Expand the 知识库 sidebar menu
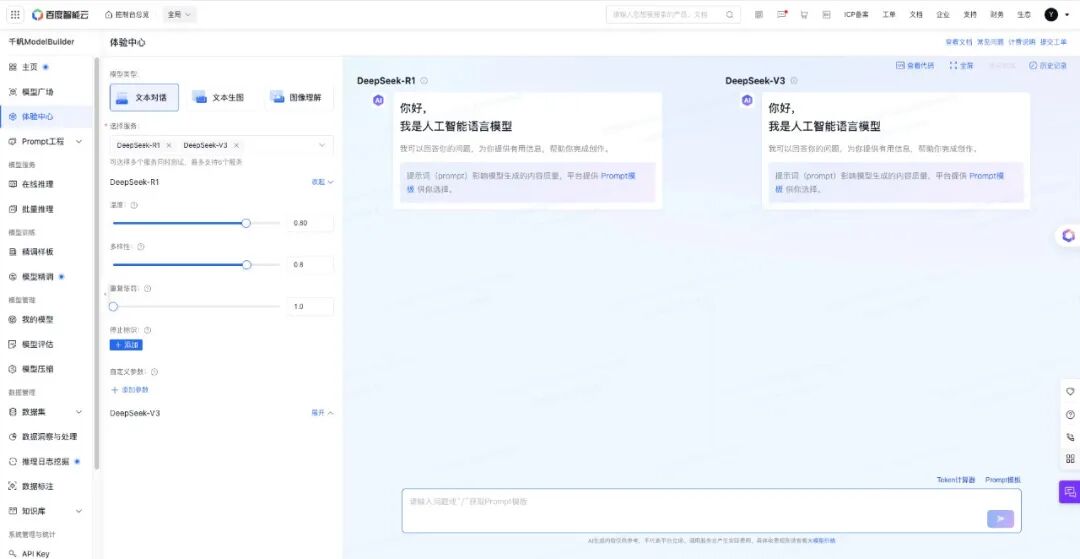Screen dimensions: 1080x559 [x=79, y=511]
